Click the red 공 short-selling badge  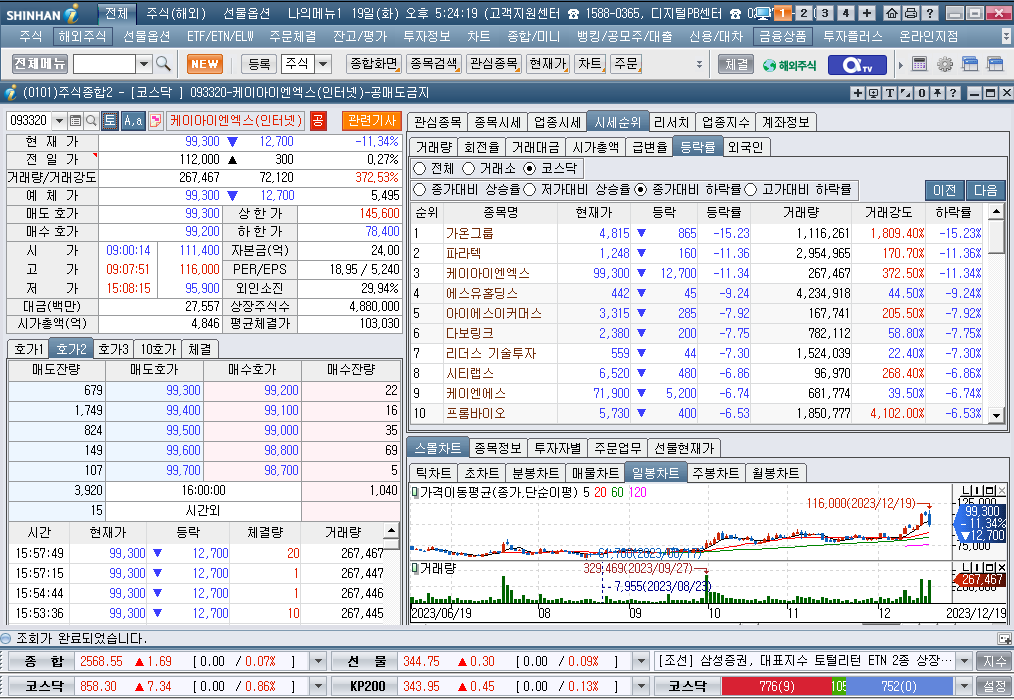(x=318, y=120)
